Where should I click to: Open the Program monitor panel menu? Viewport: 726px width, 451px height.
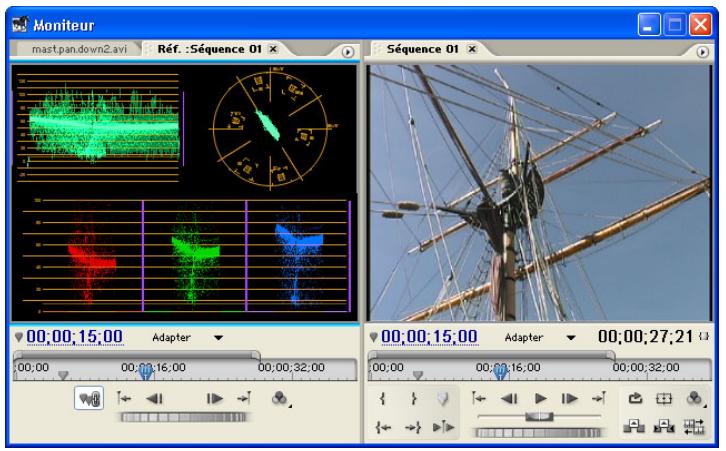coord(702,52)
